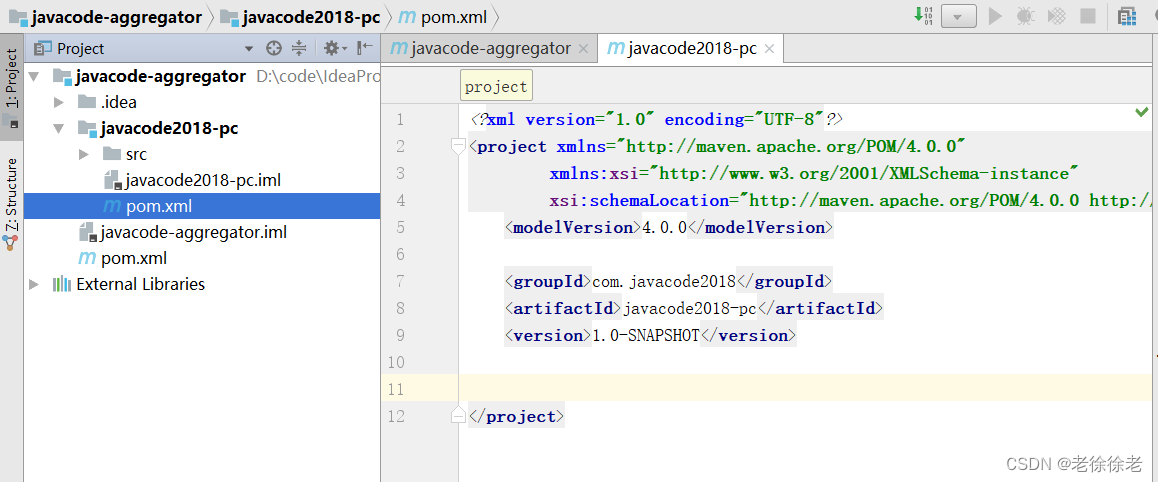Open the run configuration dropdown
1158x482 pixels.
click(x=959, y=16)
